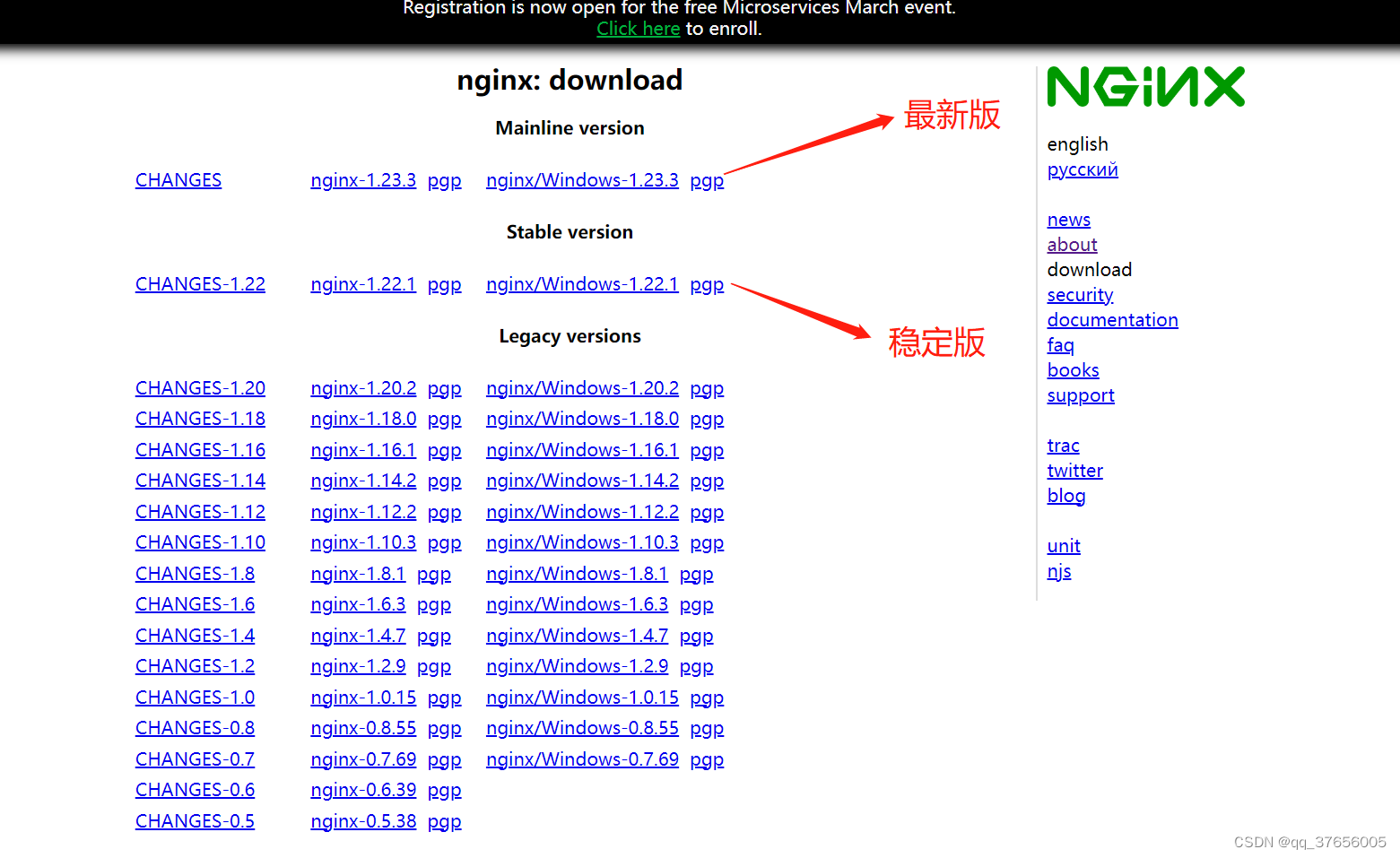Image resolution: width=1400 pixels, height=858 pixels.
Task: Download nginx/Windows-1.4.7
Action: click(577, 636)
